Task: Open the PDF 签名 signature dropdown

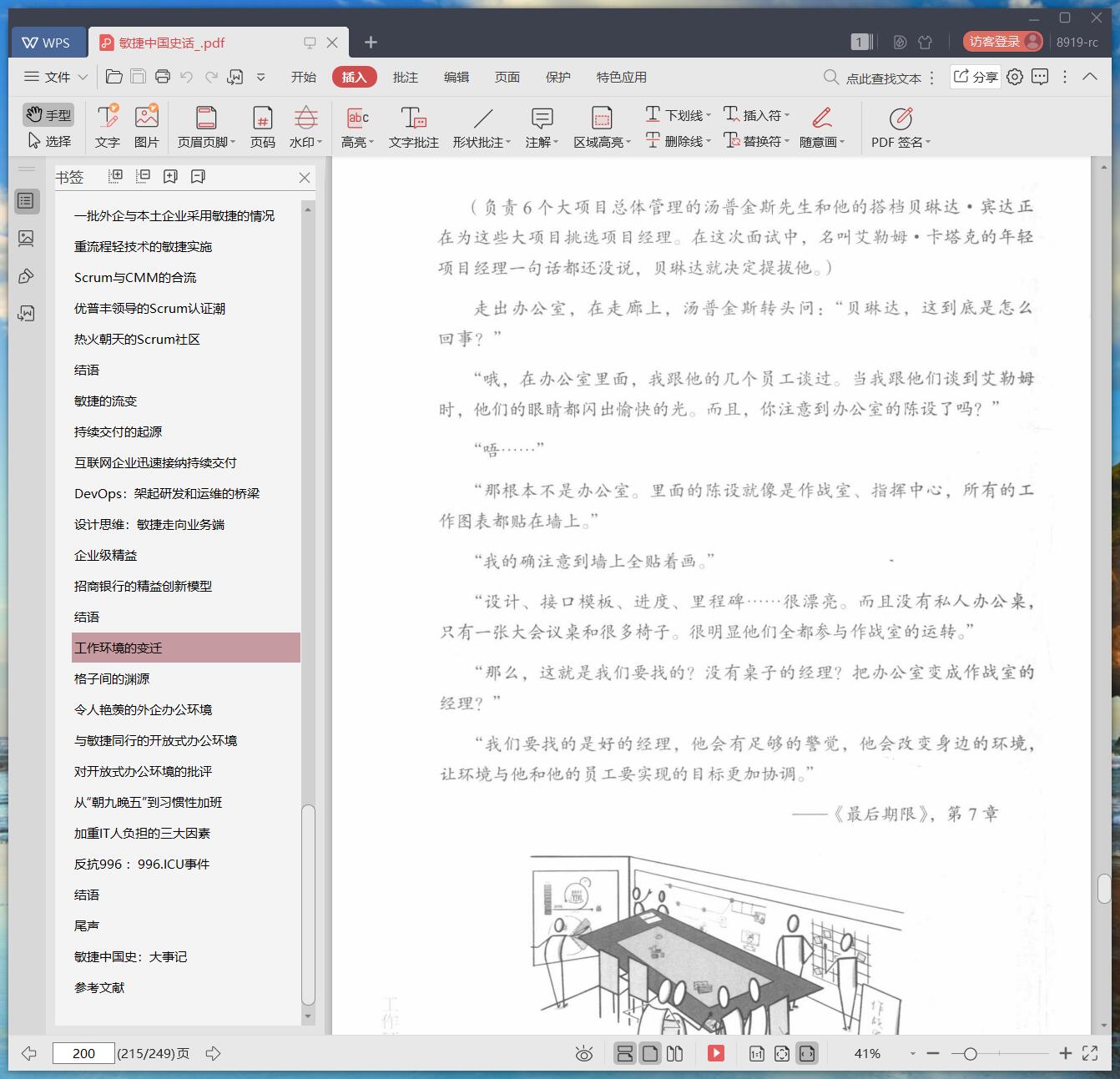Action: click(x=901, y=127)
